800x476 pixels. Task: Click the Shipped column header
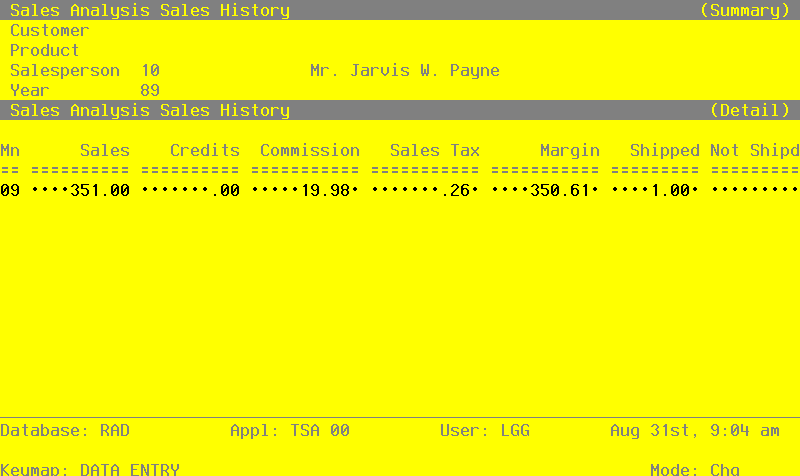coord(665,151)
